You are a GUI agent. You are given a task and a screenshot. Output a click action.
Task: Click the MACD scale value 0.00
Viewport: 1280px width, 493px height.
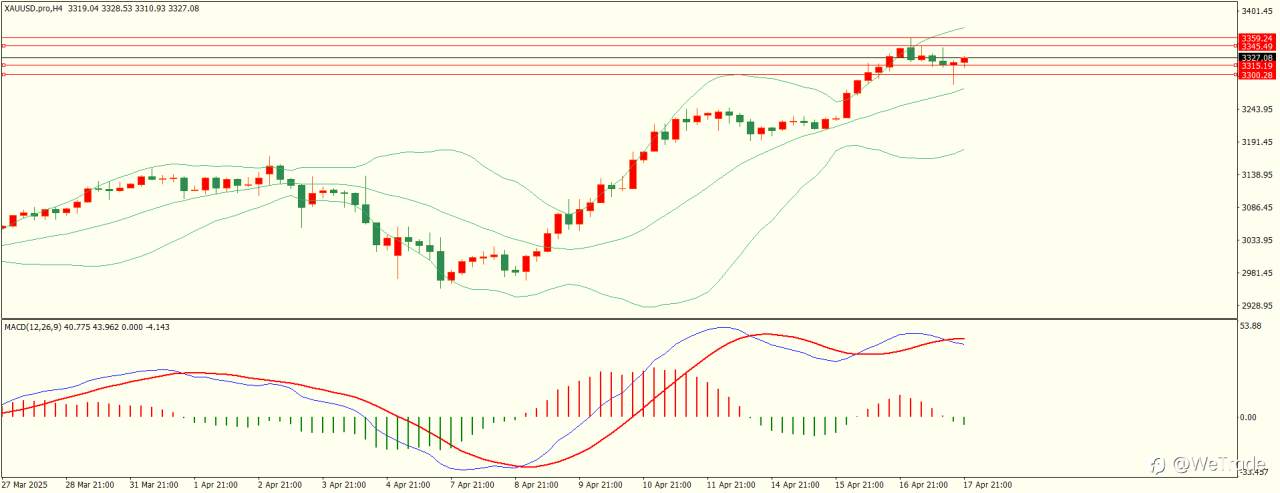pos(1249,417)
